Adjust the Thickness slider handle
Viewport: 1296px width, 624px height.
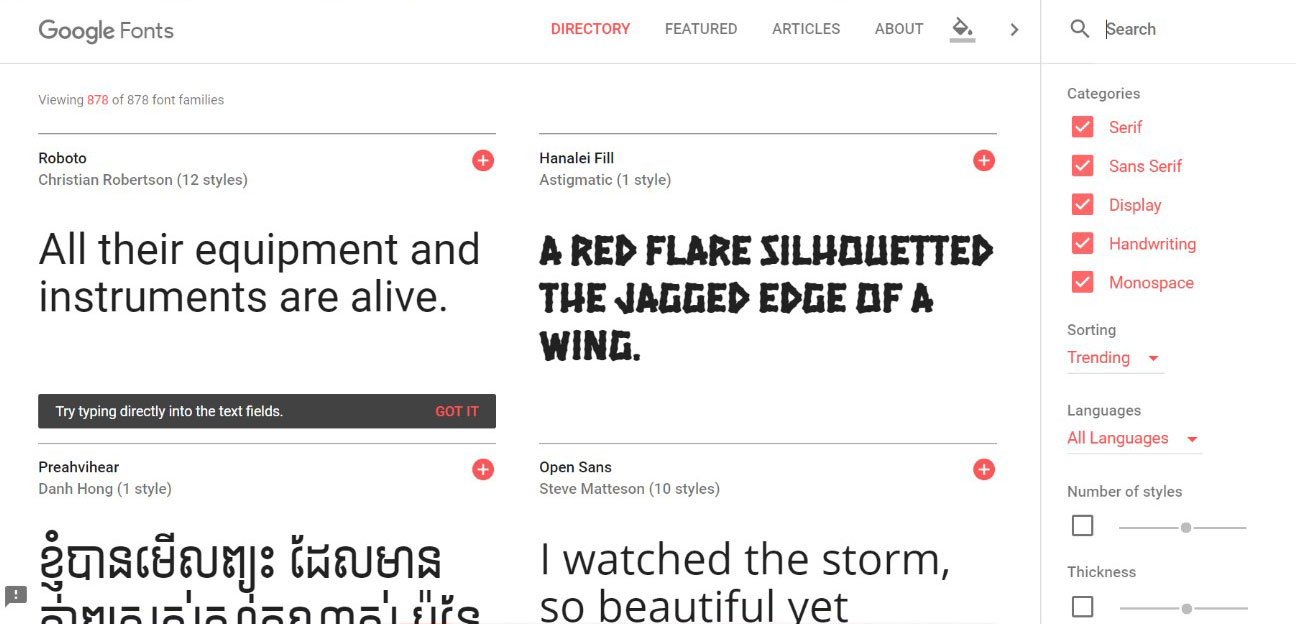(x=1186, y=608)
